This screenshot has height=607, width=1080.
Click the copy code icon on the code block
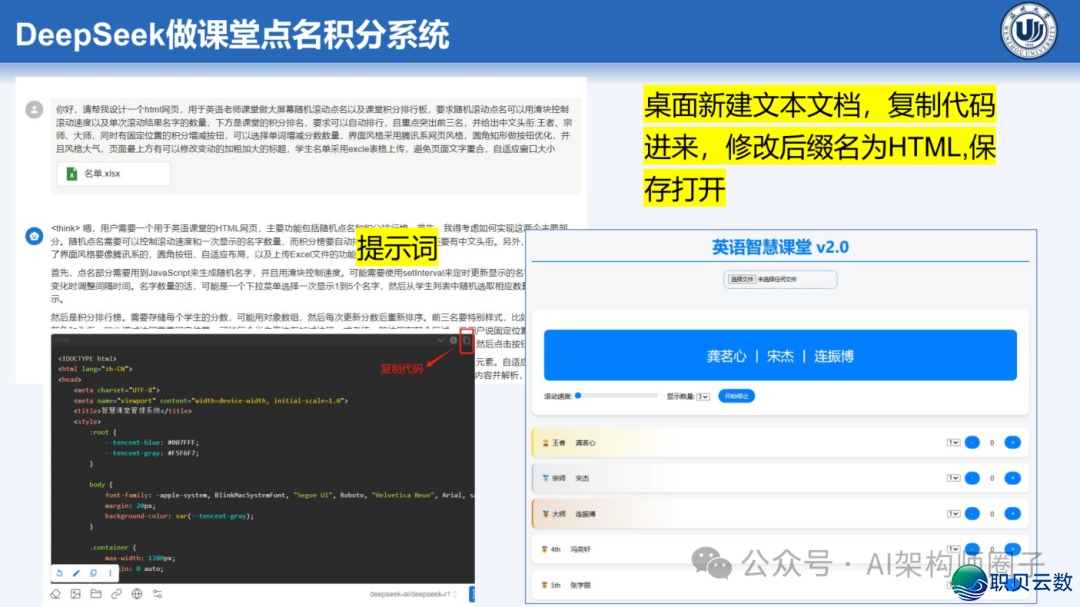[465, 340]
